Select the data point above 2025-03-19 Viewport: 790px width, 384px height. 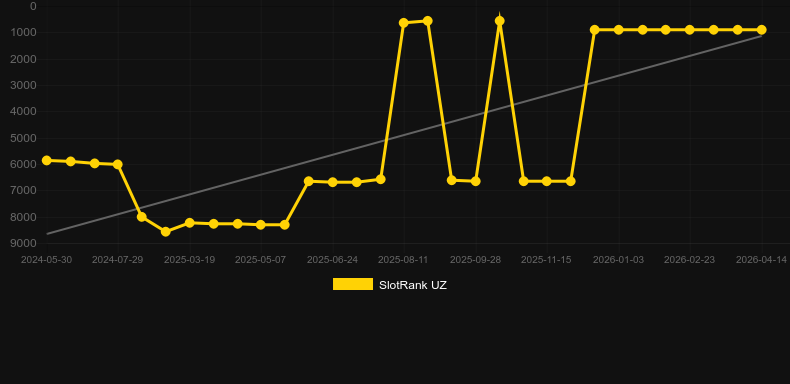pos(190,223)
